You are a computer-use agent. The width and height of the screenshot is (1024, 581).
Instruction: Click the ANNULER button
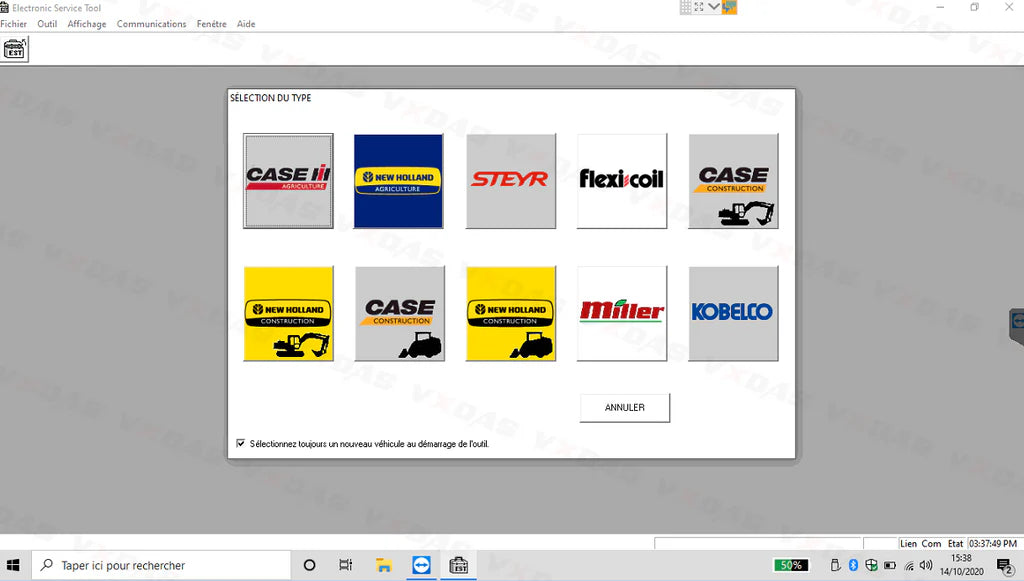coord(624,407)
